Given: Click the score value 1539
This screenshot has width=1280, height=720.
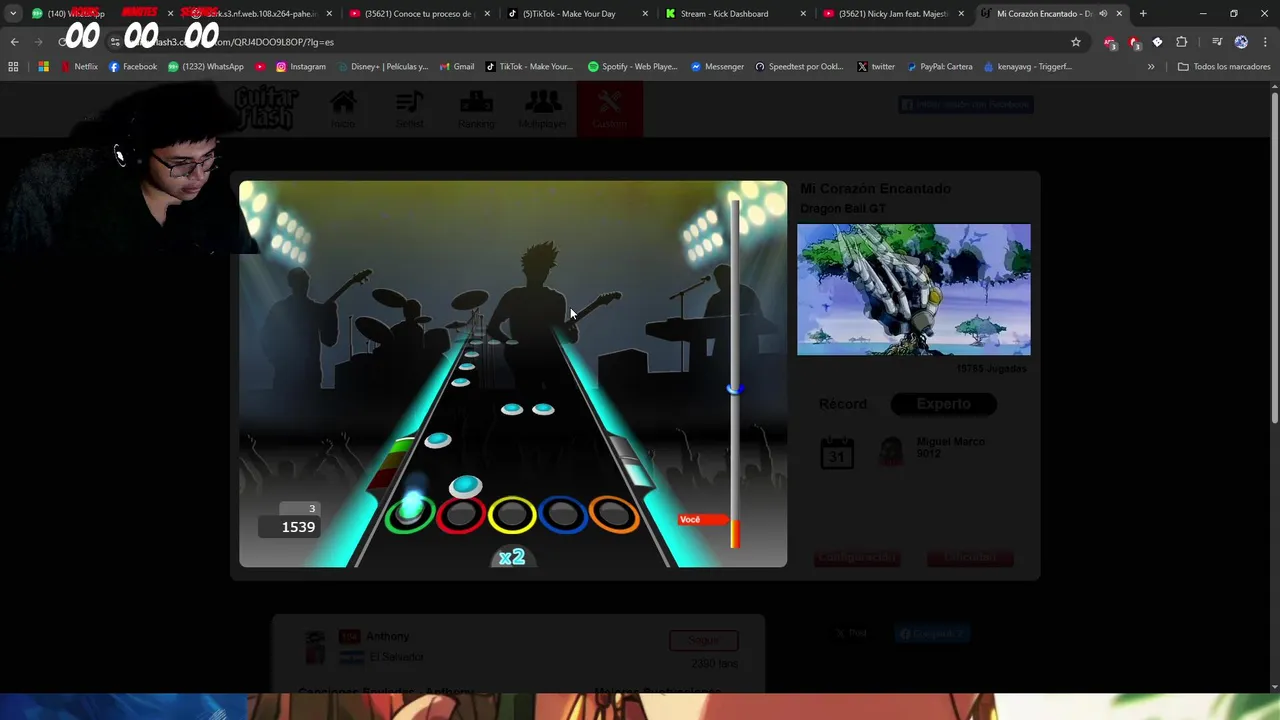Looking at the screenshot, I should click(x=298, y=527).
